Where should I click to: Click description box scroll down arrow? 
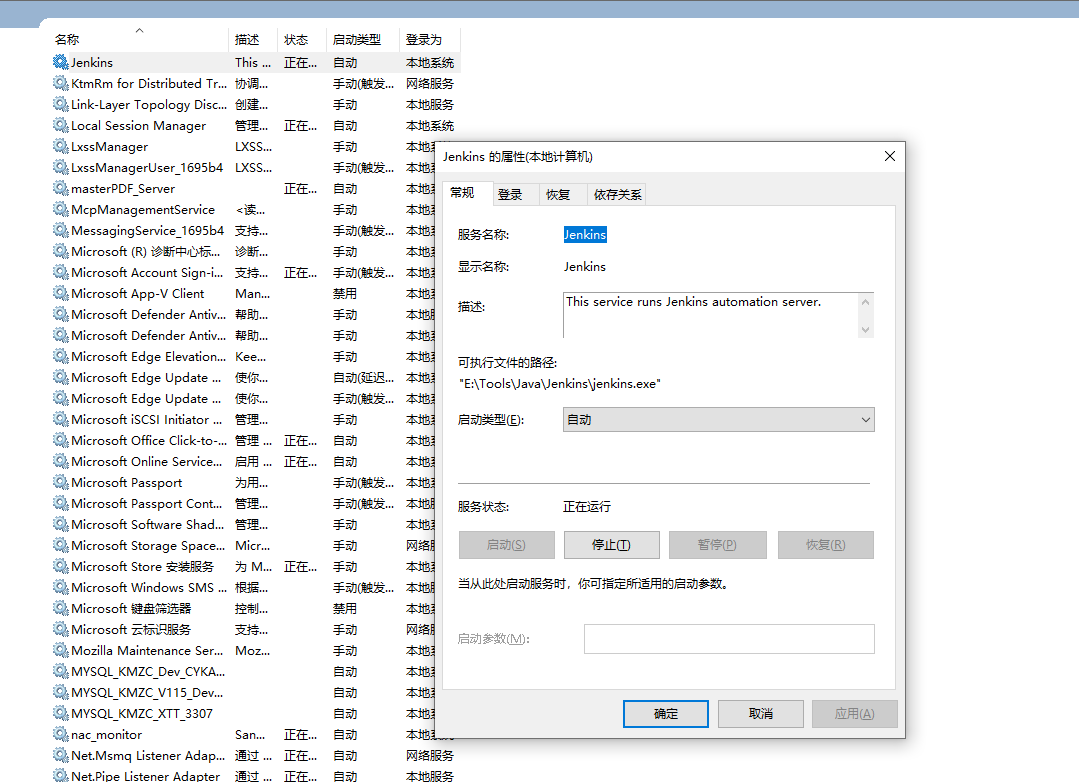pyautogui.click(x=866, y=330)
